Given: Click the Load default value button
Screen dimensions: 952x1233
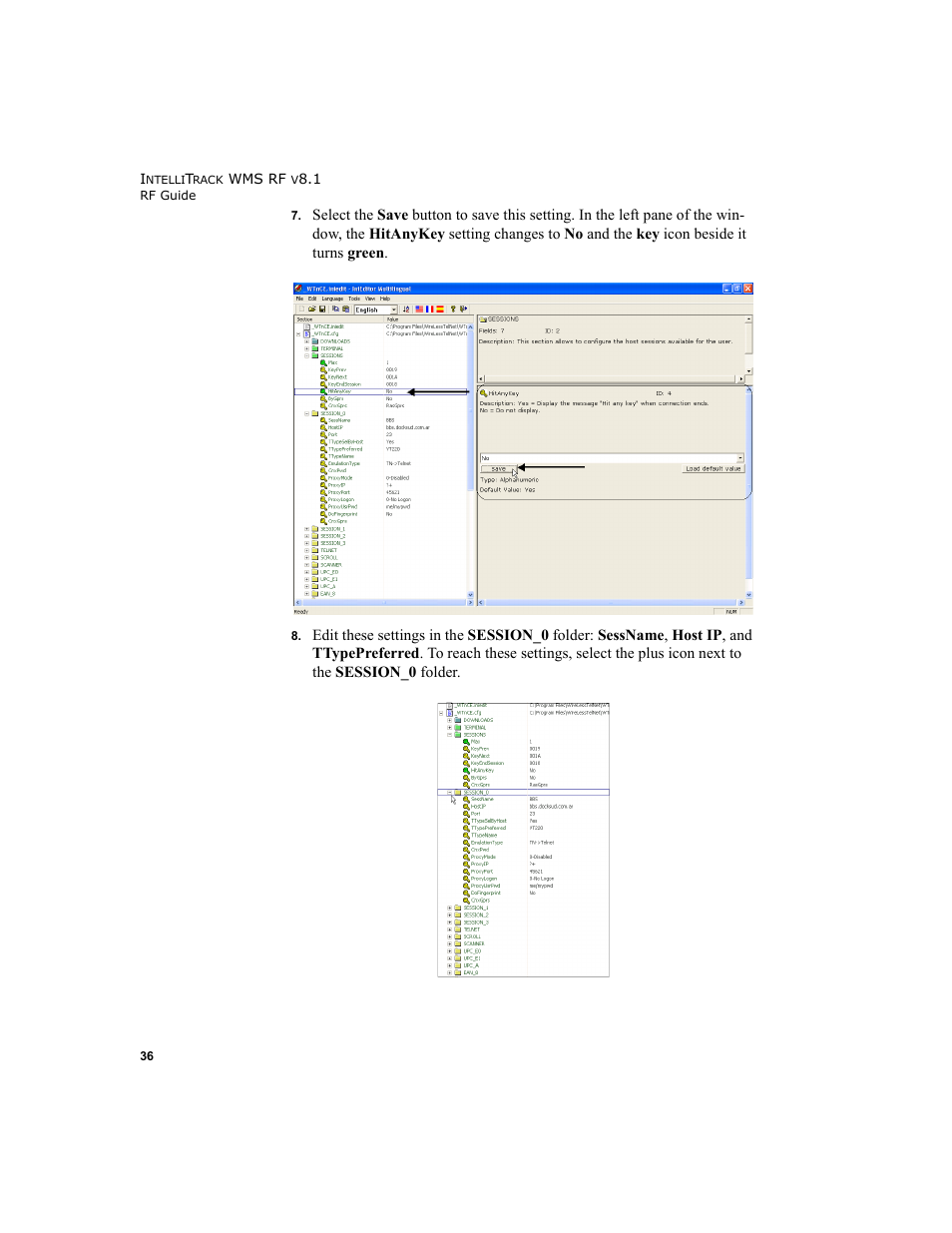Looking at the screenshot, I should pos(713,468).
